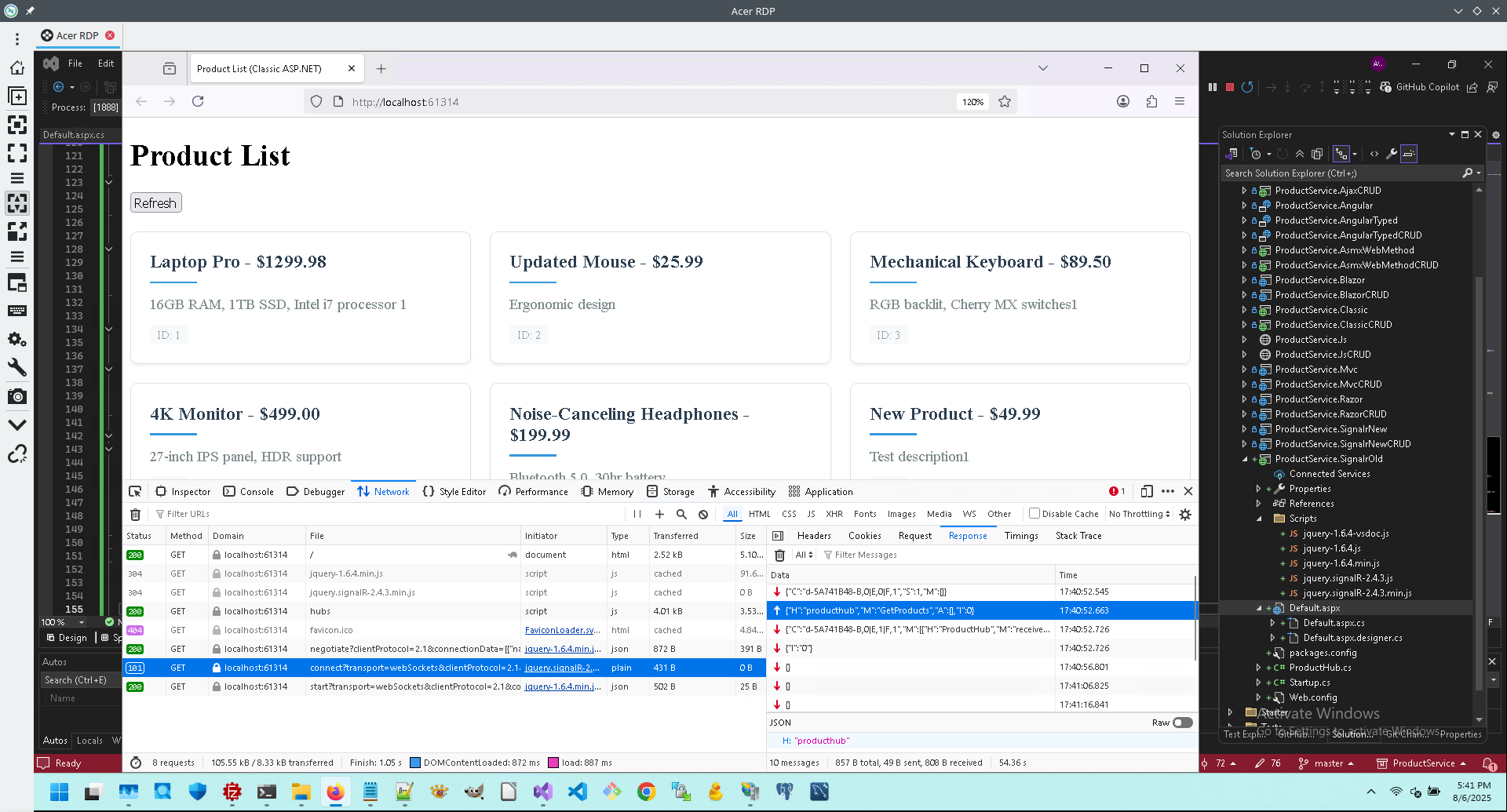The height and width of the screenshot is (812, 1507).
Task: Open request blocking icon in Network panel
Action: (703, 514)
